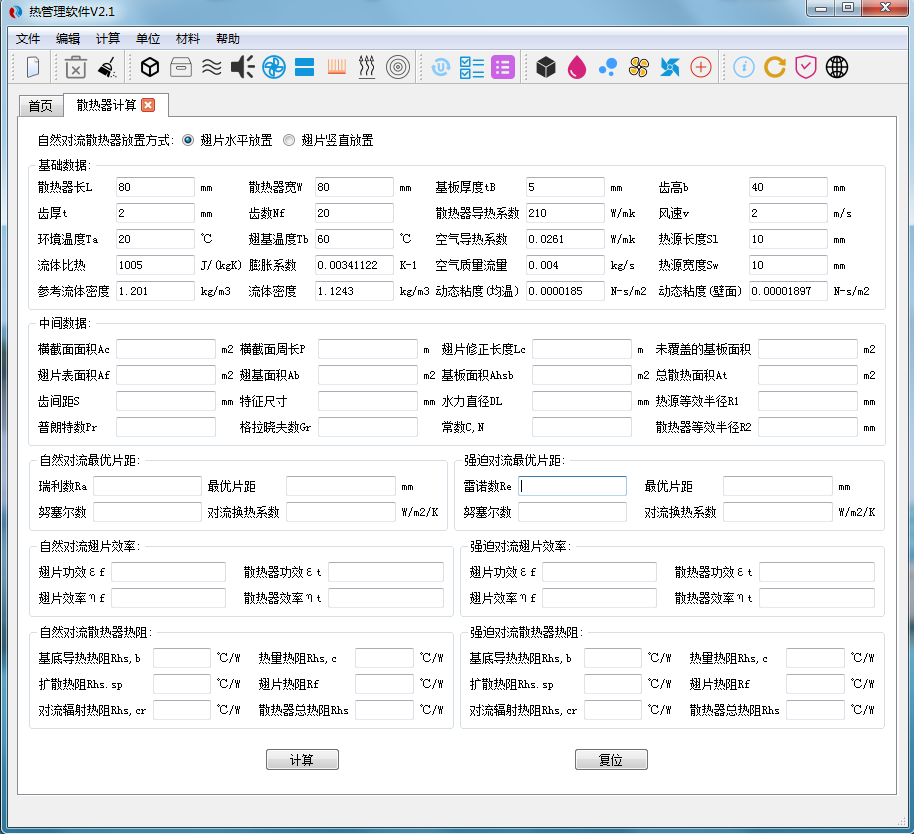
Task: Select 翅片水平放置 placement option
Action: 187,140
